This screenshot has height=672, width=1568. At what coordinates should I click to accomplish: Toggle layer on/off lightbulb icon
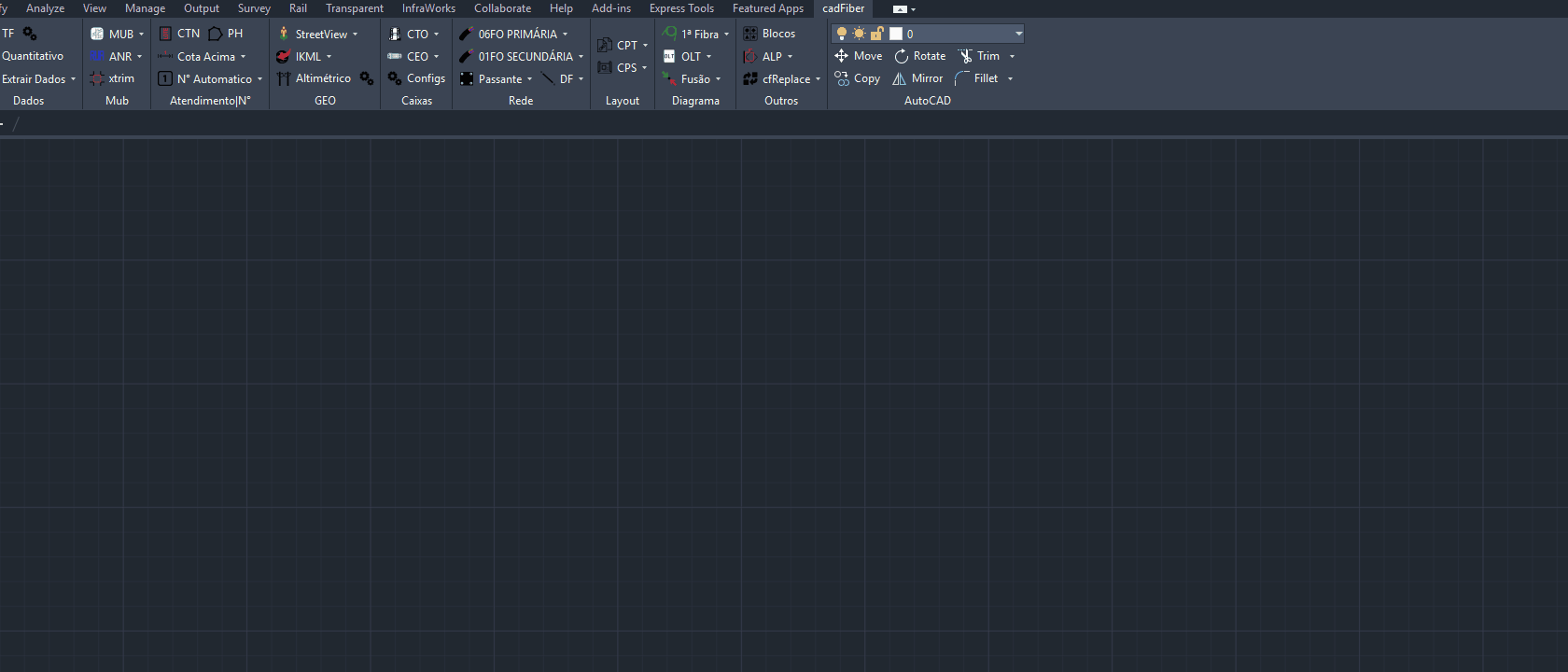pos(841,34)
